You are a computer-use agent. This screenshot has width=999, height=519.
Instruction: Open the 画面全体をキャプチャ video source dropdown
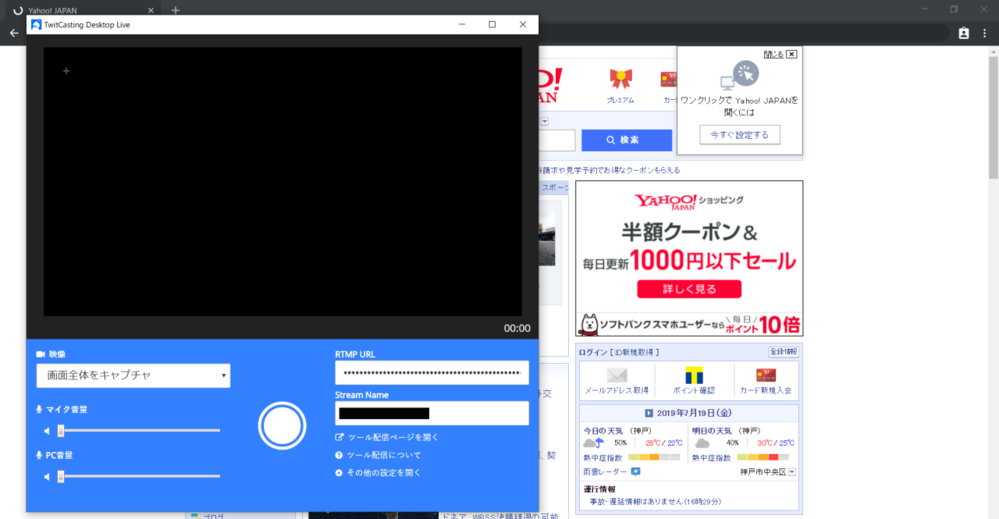click(x=133, y=376)
